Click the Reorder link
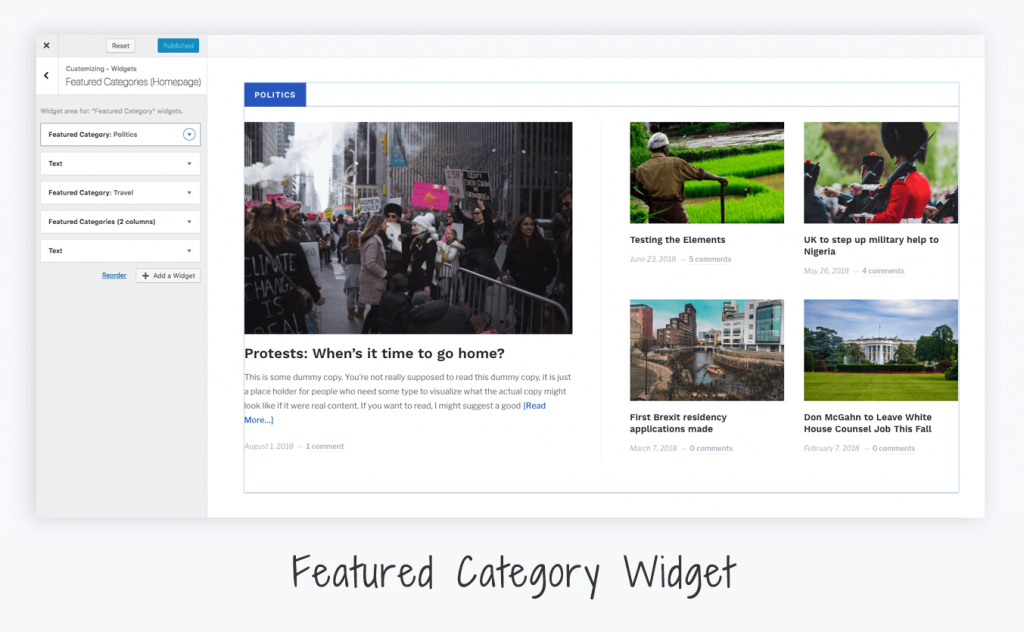Screen dimensions: 1024x632 [x=114, y=276]
